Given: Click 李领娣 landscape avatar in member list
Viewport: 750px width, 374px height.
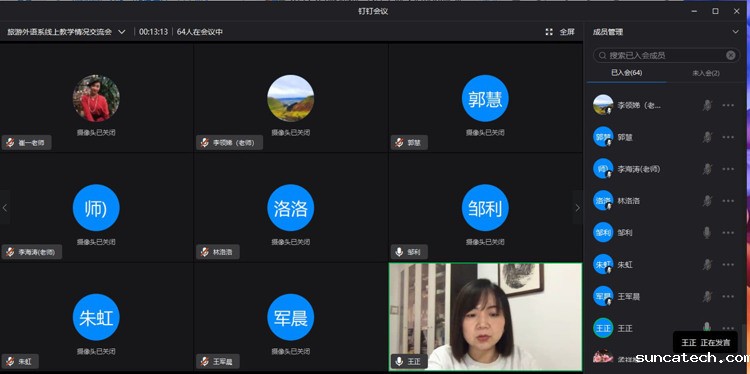Looking at the screenshot, I should [x=603, y=105].
